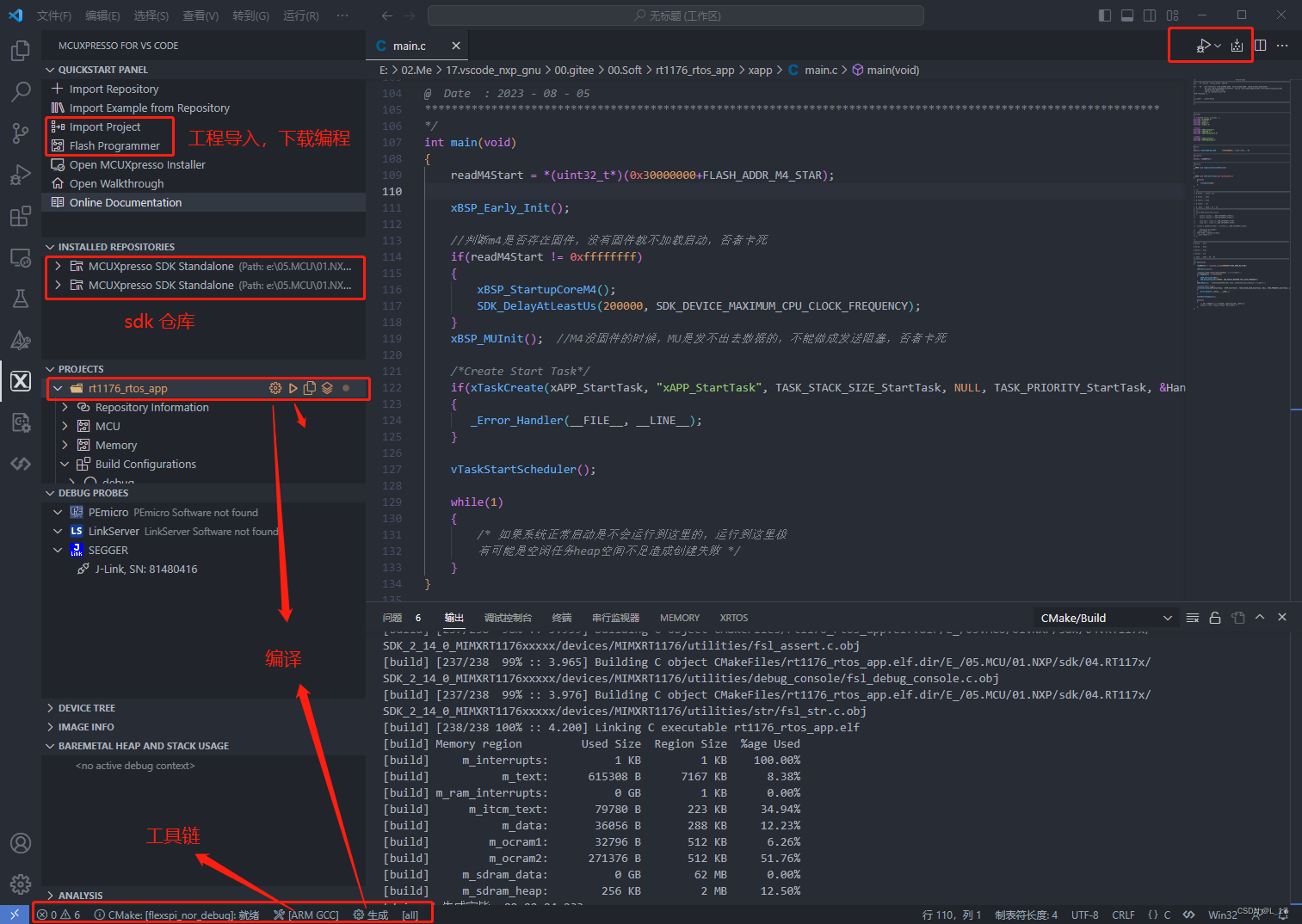Change UTF-8 encoding in status bar
The width and height of the screenshot is (1302, 924).
[x=1084, y=915]
